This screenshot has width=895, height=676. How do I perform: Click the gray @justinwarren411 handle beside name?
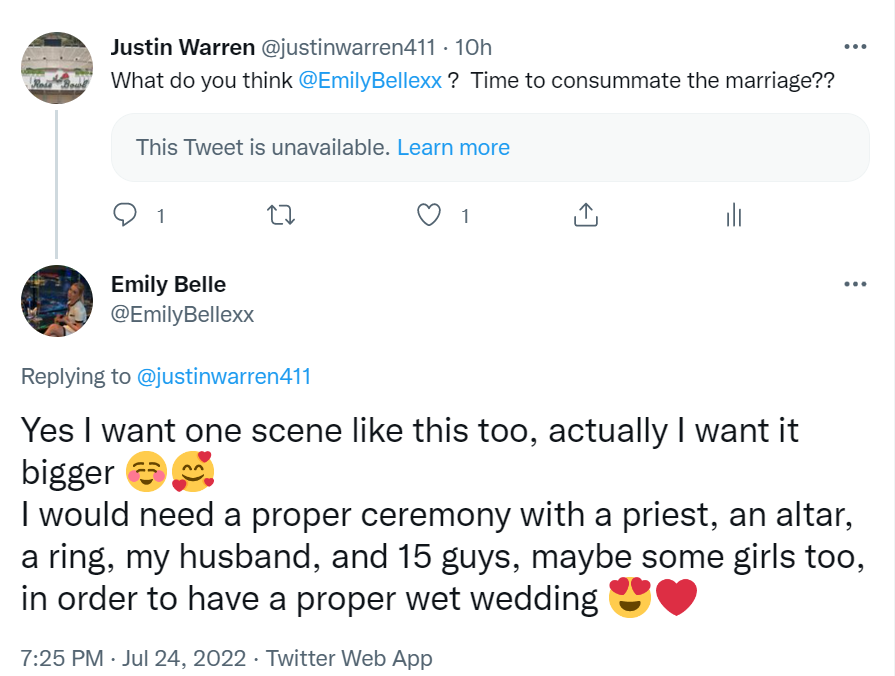(349, 47)
